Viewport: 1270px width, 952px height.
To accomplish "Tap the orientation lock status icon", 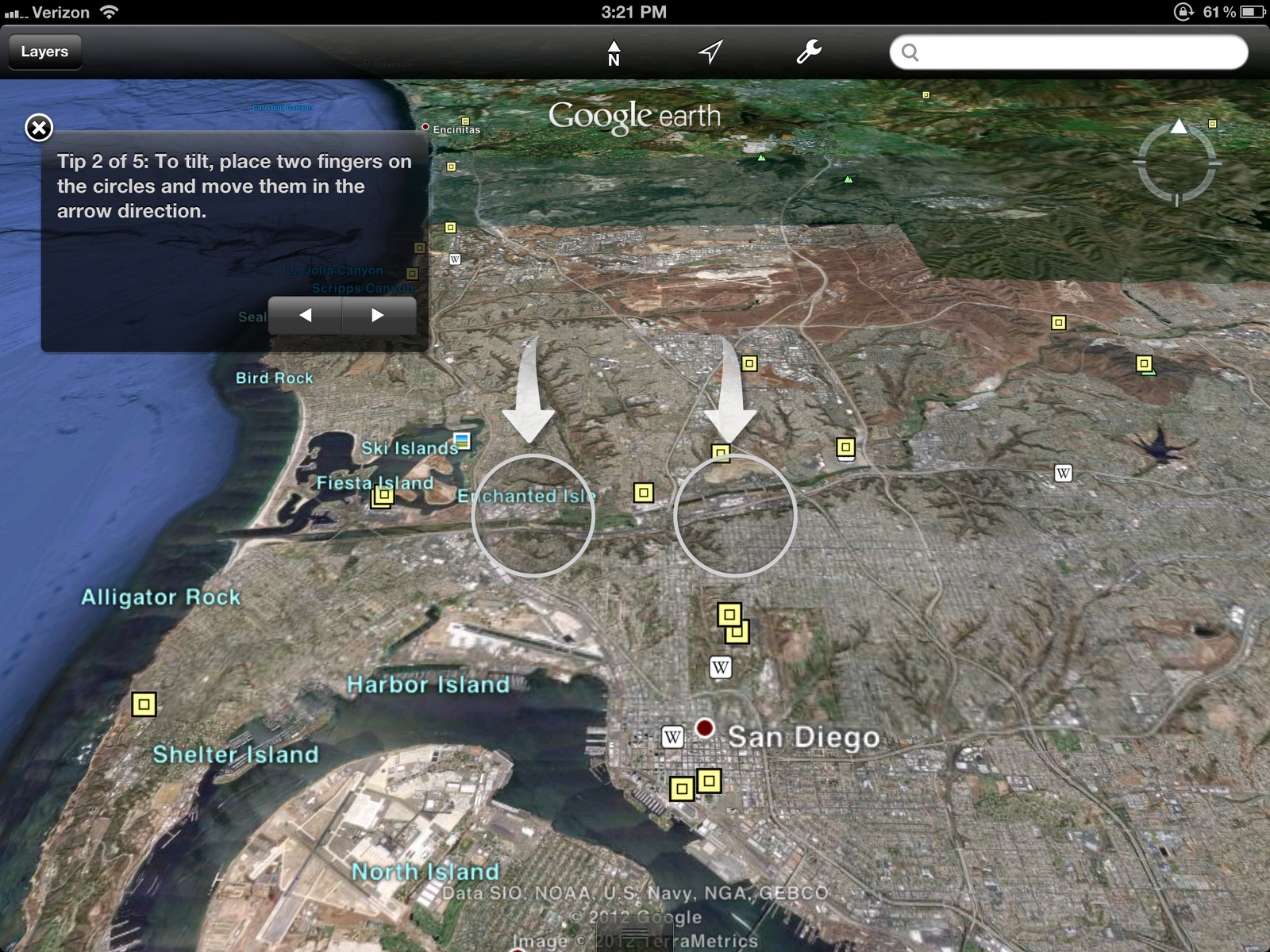I will click(x=1183, y=12).
